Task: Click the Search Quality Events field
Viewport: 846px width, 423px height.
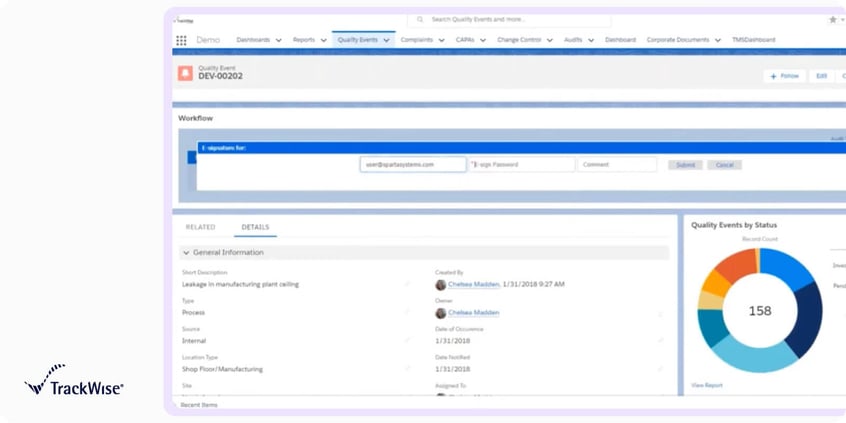Action: pos(509,19)
